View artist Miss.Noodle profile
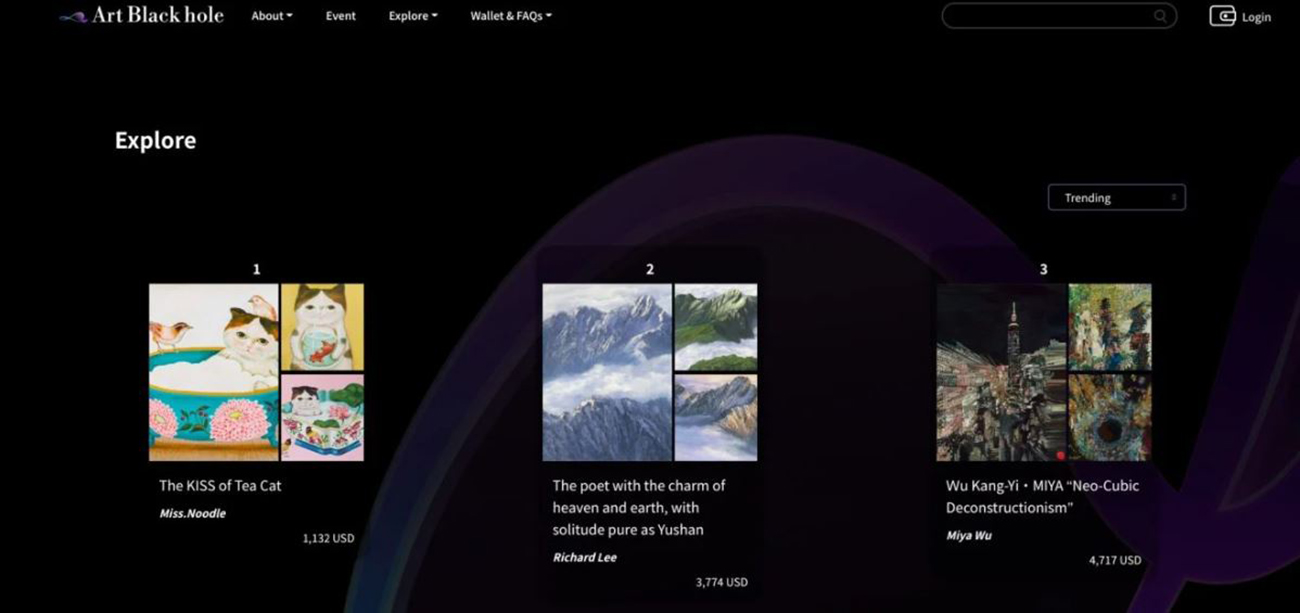Viewport: 1300px width, 613px height. (x=192, y=514)
